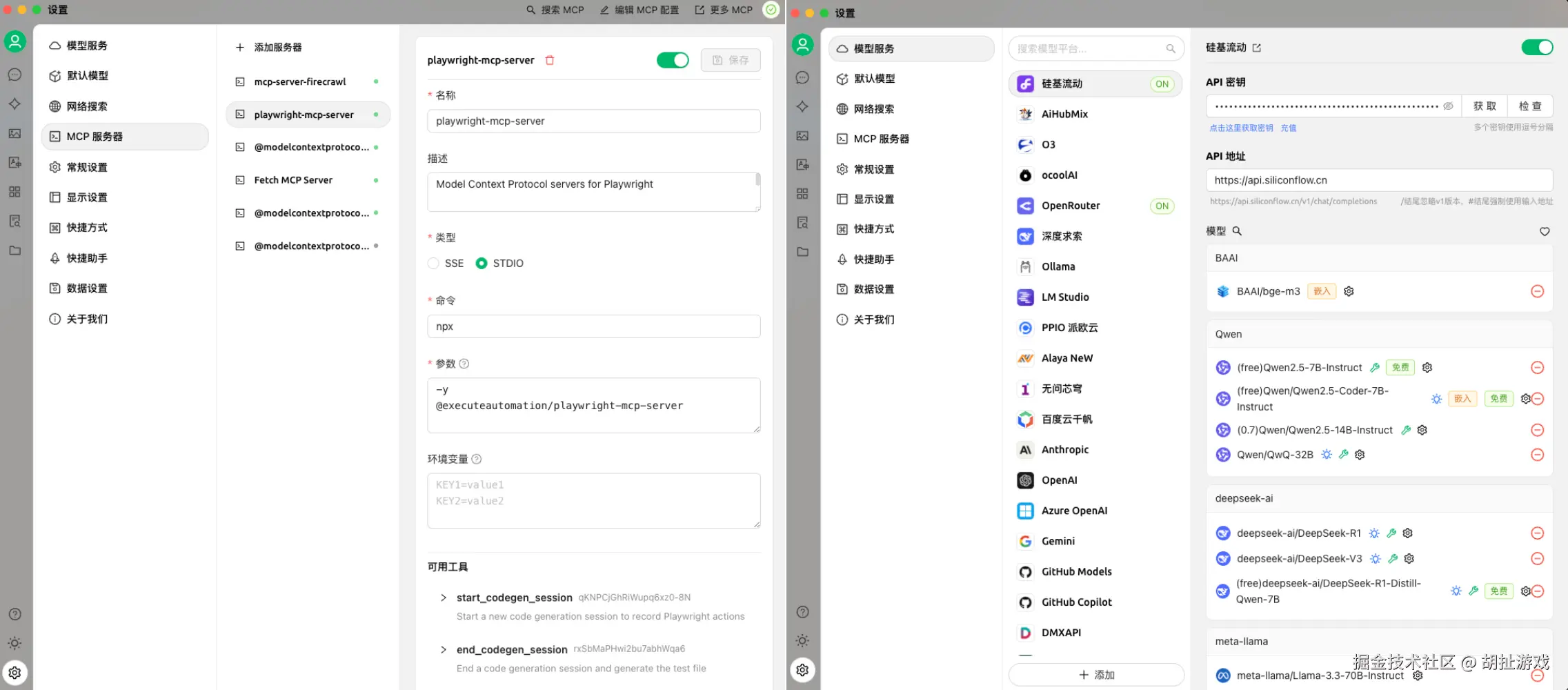Focus the 搜索模型平台 search box

(1096, 49)
